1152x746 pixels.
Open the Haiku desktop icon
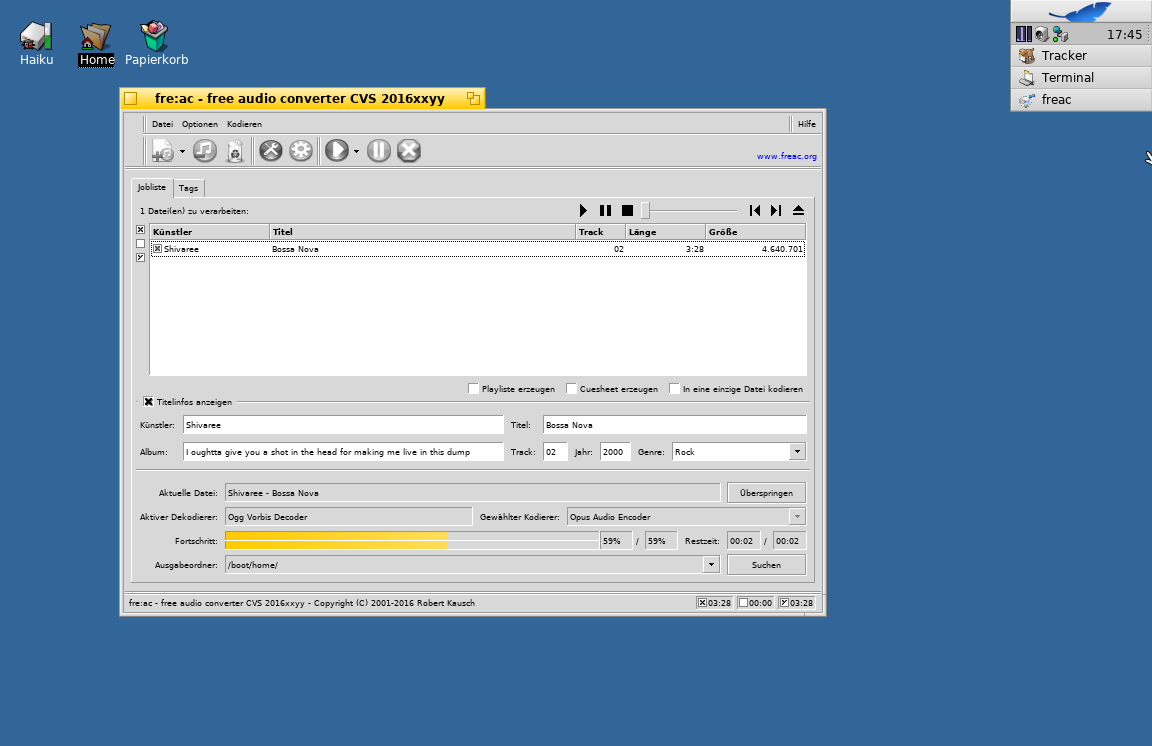[x=36, y=43]
